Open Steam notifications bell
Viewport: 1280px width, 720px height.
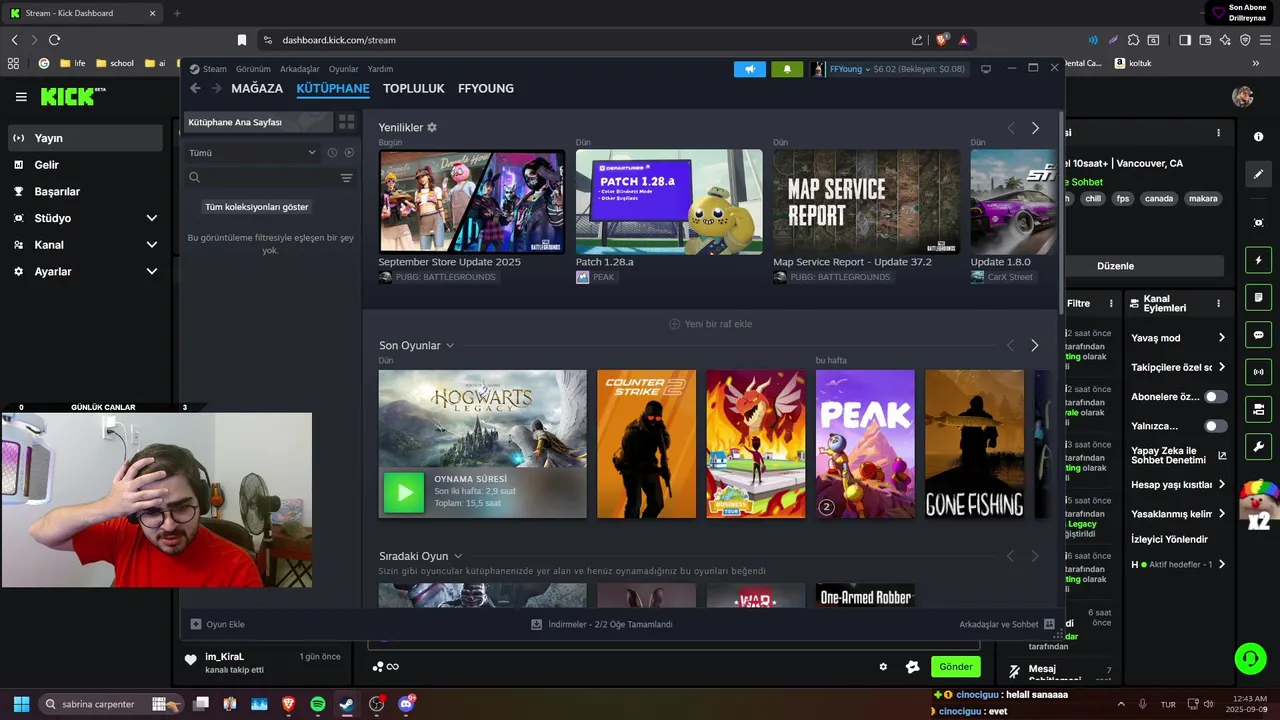(x=787, y=69)
